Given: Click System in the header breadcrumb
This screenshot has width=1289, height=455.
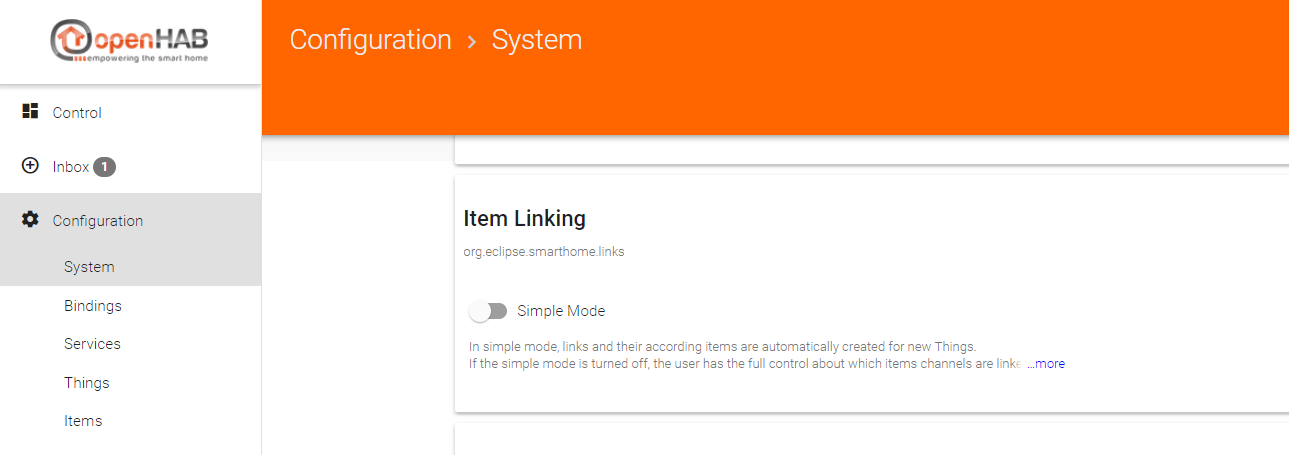Looking at the screenshot, I should point(536,40).
